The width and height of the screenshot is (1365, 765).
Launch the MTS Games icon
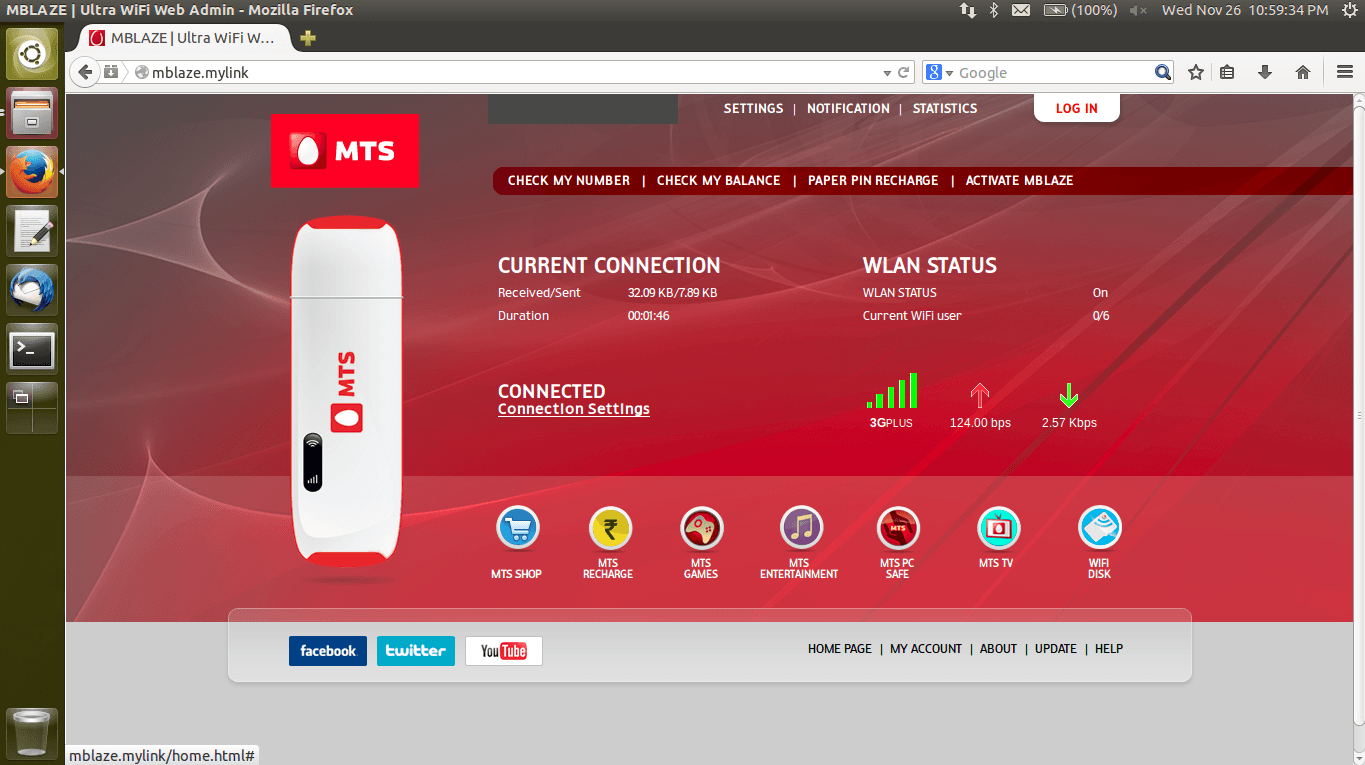pyautogui.click(x=701, y=528)
